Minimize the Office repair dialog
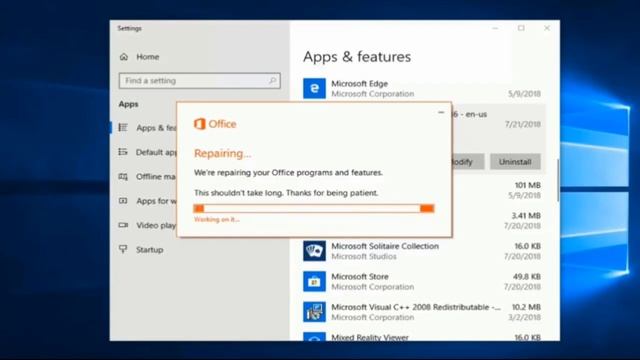Image resolution: width=640 pixels, height=360 pixels. pyautogui.click(x=441, y=112)
